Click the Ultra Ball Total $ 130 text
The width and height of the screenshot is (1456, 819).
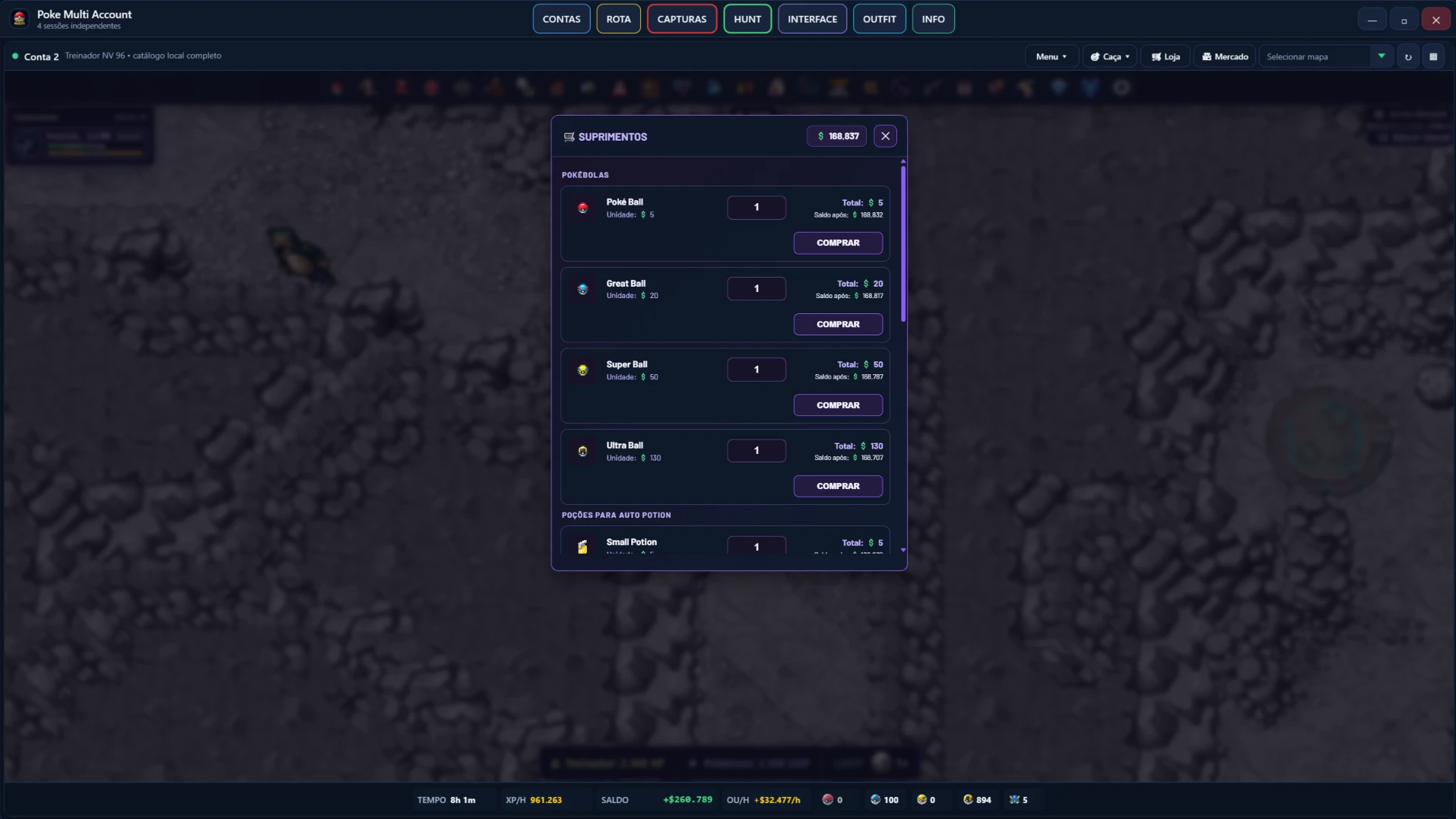pos(858,446)
